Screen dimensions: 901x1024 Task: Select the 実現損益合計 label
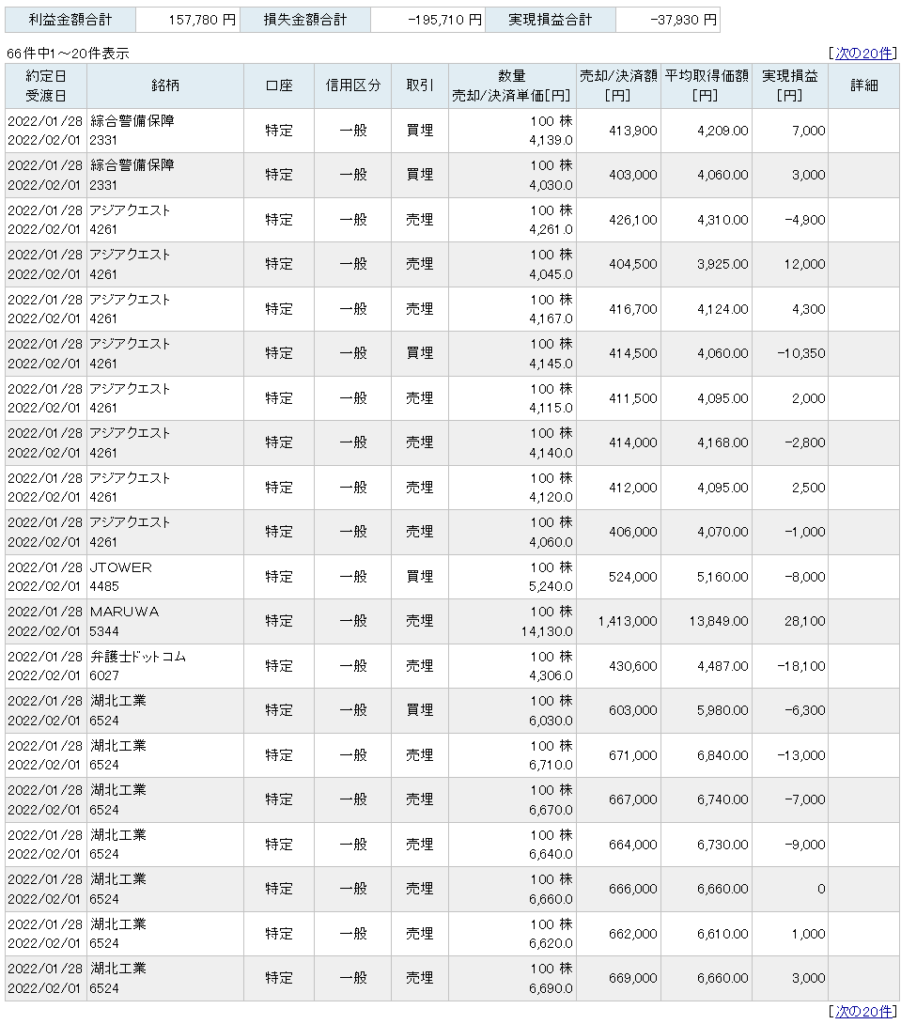pos(550,20)
